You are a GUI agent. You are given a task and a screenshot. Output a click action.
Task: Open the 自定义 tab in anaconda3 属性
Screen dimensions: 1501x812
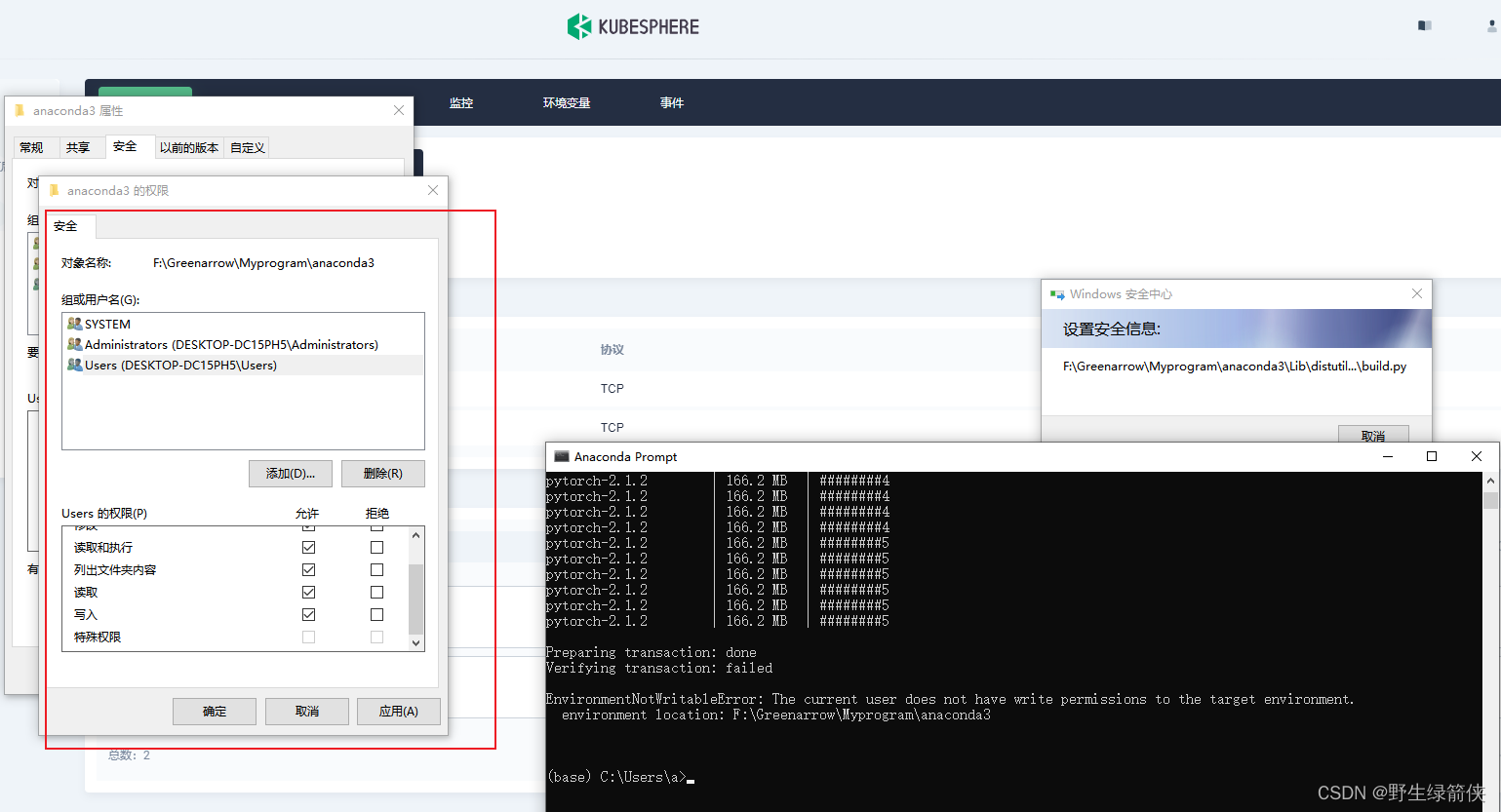pyautogui.click(x=248, y=147)
